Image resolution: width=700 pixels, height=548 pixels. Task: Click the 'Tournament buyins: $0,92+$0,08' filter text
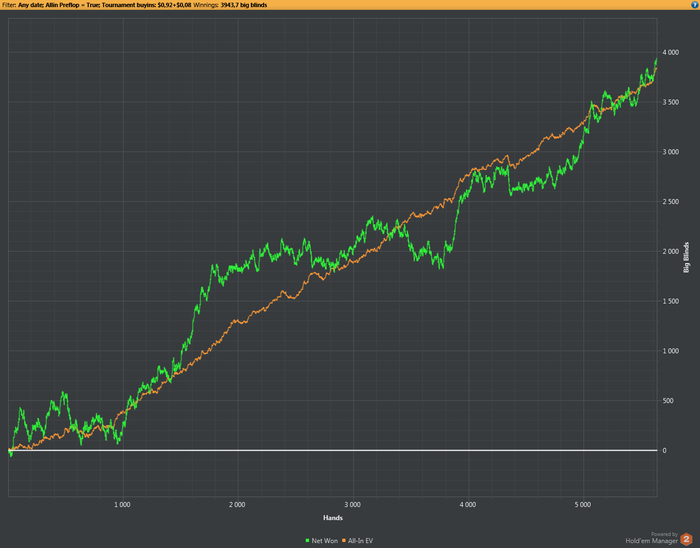click(146, 5)
